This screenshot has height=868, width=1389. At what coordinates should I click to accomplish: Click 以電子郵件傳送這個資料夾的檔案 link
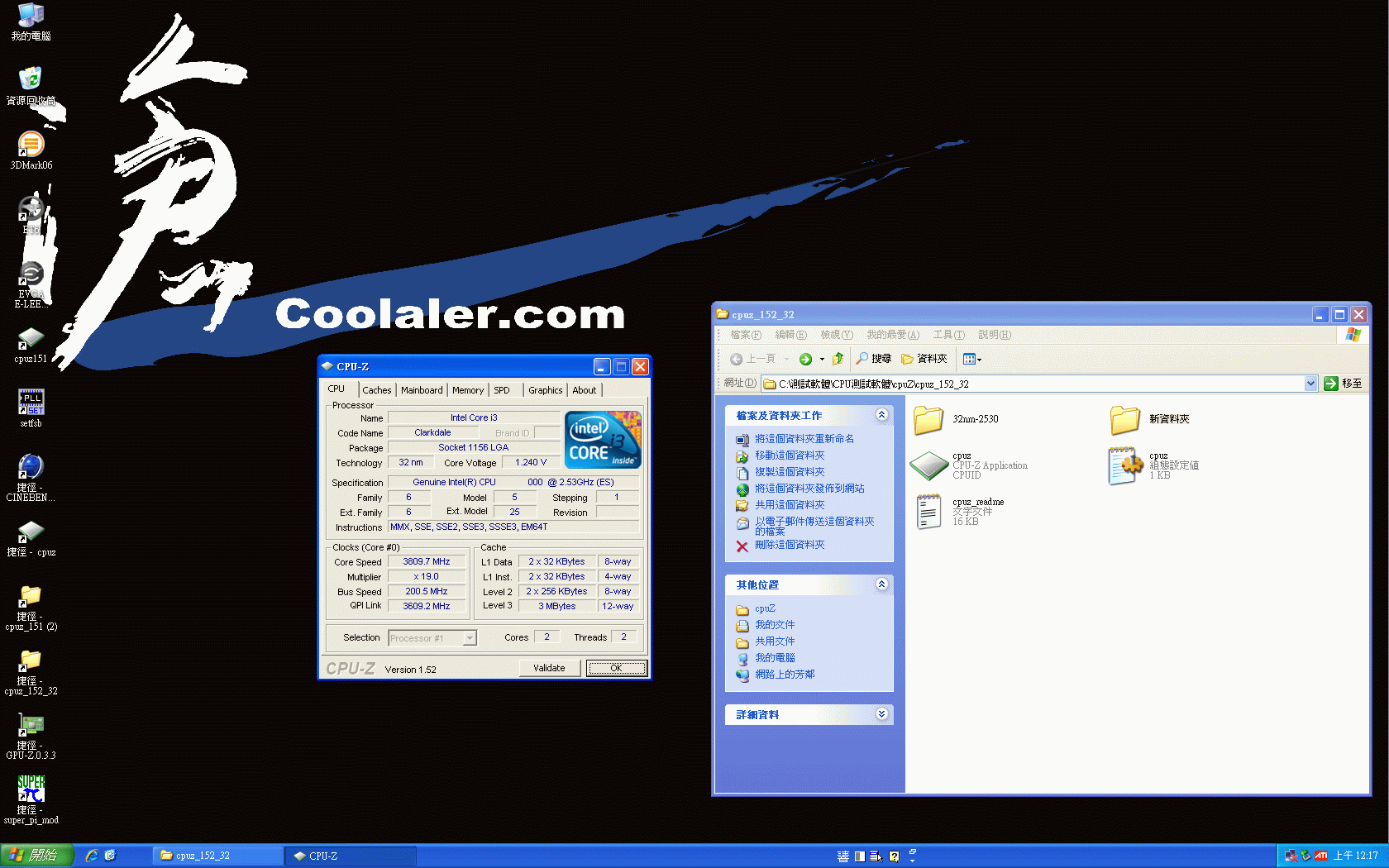pos(814,526)
